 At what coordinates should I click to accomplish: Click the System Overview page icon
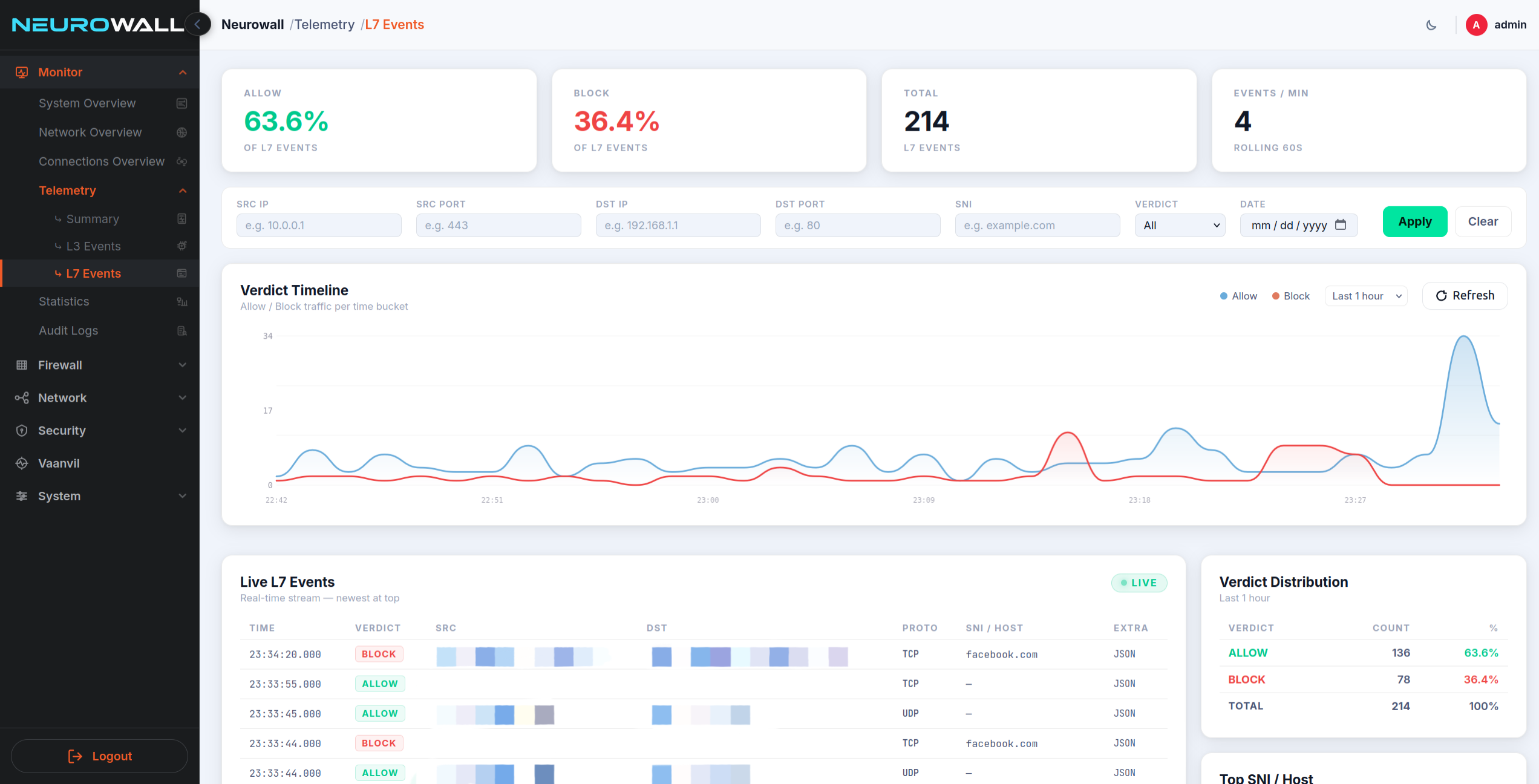181,103
